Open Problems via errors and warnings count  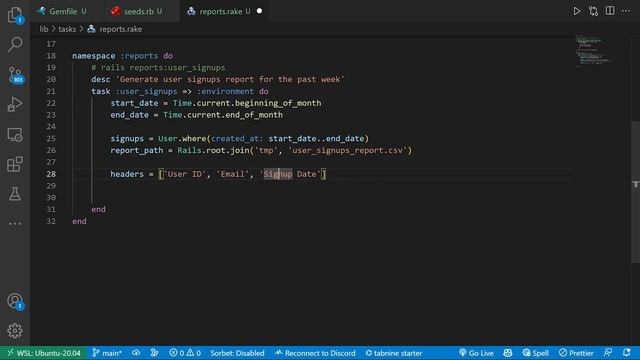pyautogui.click(x=185, y=353)
